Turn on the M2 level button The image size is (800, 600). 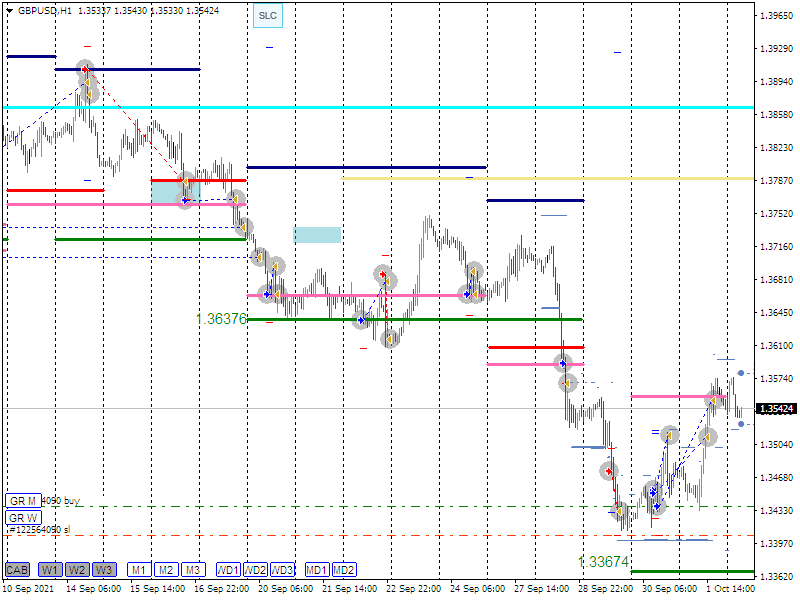[166, 570]
